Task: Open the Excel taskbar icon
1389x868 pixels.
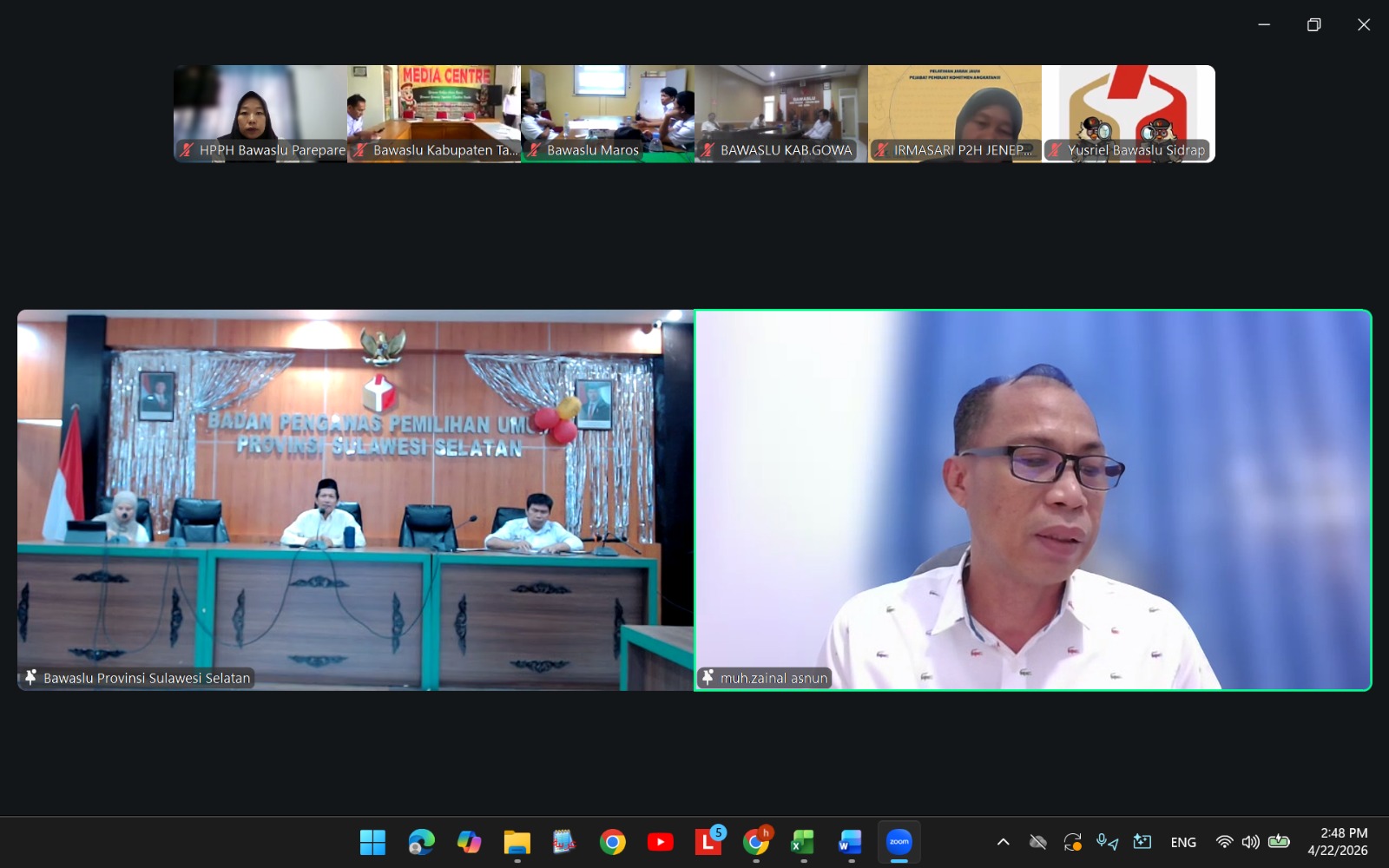Action: tap(802, 842)
